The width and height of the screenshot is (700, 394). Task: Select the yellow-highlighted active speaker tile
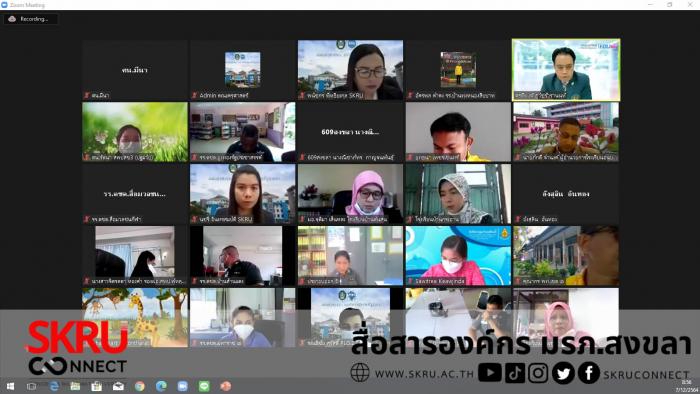tap(566, 70)
